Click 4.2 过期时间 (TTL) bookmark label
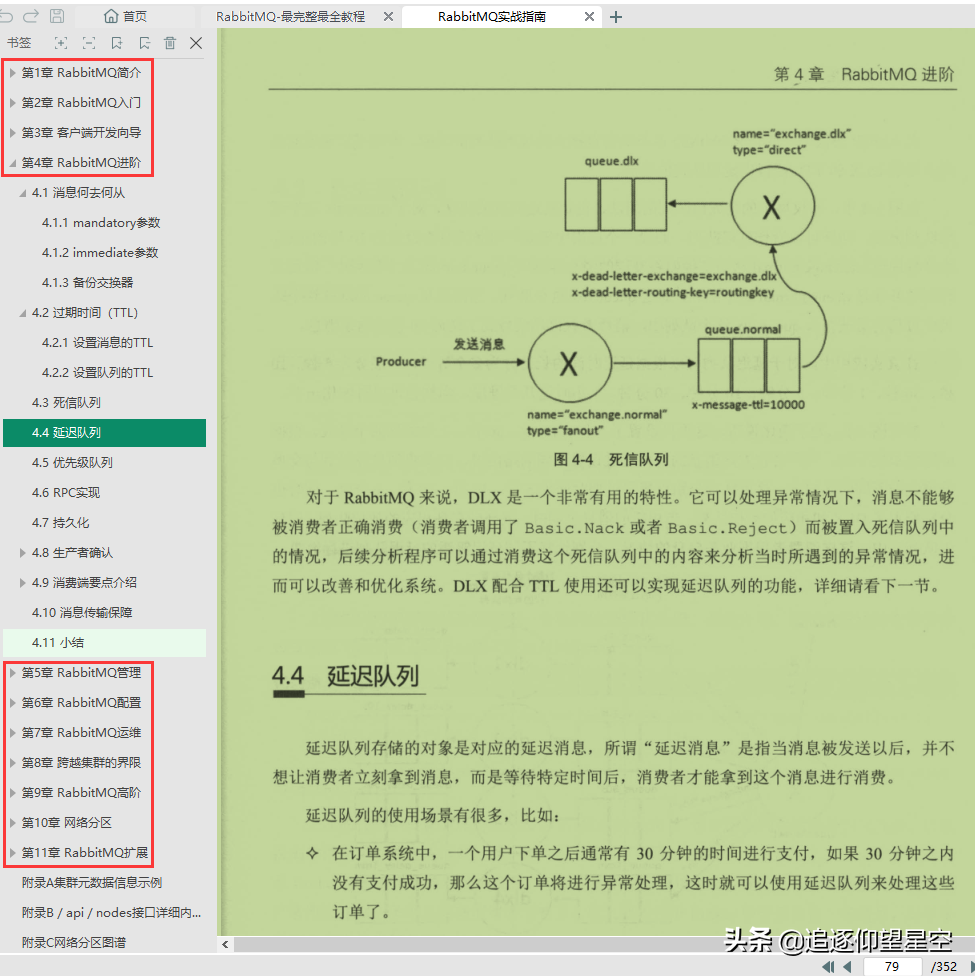This screenshot has width=975, height=976. tap(85, 312)
